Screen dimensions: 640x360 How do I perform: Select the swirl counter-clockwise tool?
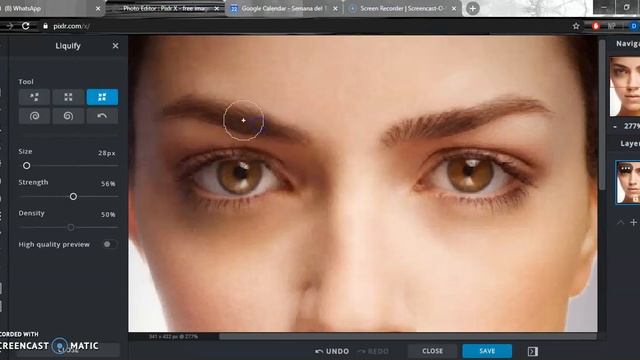click(68, 116)
